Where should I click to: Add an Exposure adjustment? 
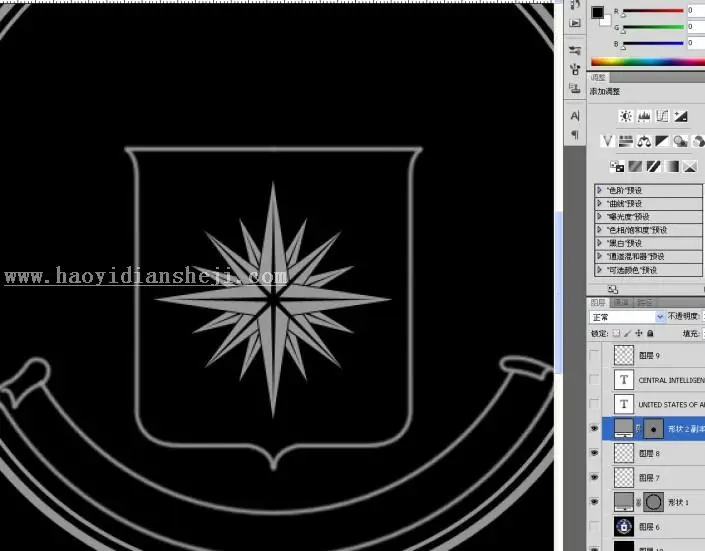pyautogui.click(x=680, y=116)
